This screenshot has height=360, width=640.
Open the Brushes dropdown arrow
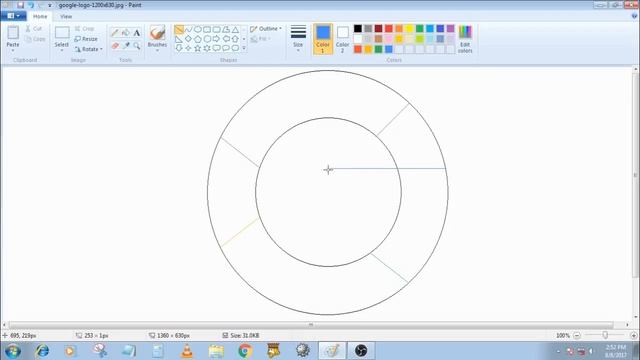point(157,50)
